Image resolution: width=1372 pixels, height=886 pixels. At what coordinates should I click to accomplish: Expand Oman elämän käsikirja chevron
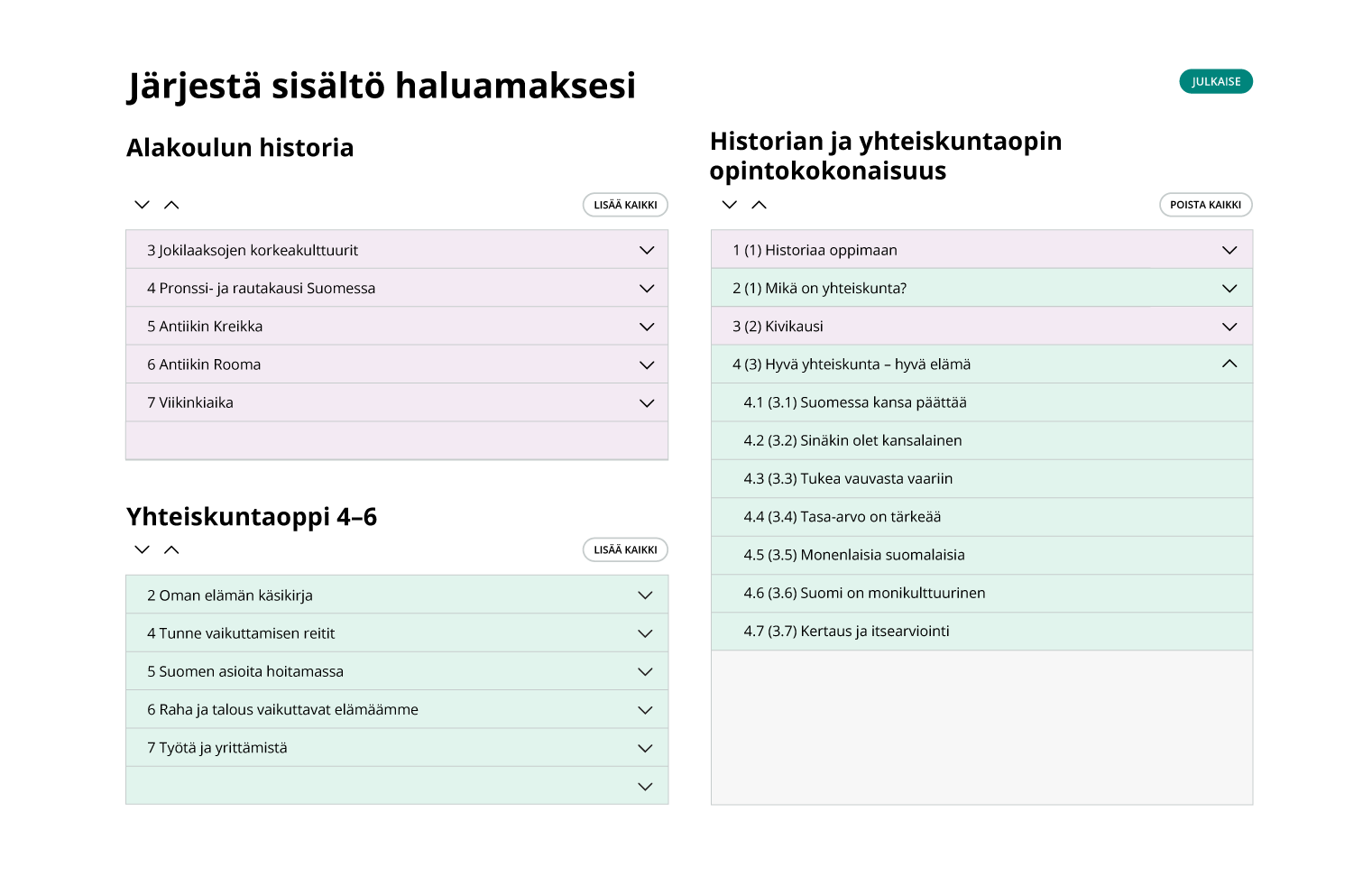coord(645,595)
